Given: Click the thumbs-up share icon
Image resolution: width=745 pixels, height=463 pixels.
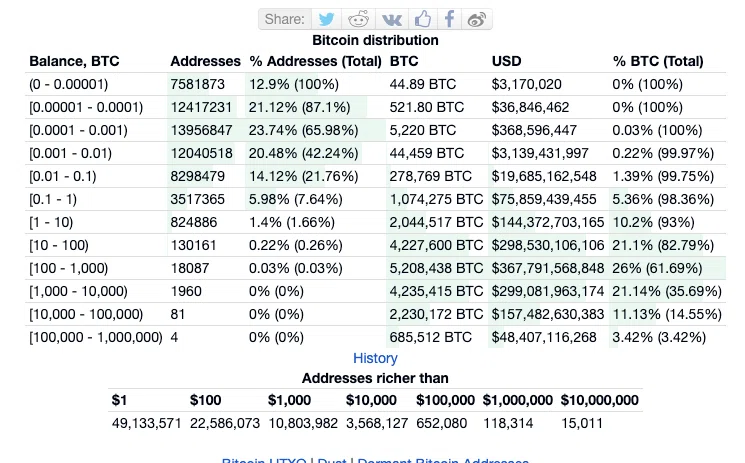Looking at the screenshot, I should coord(422,19).
